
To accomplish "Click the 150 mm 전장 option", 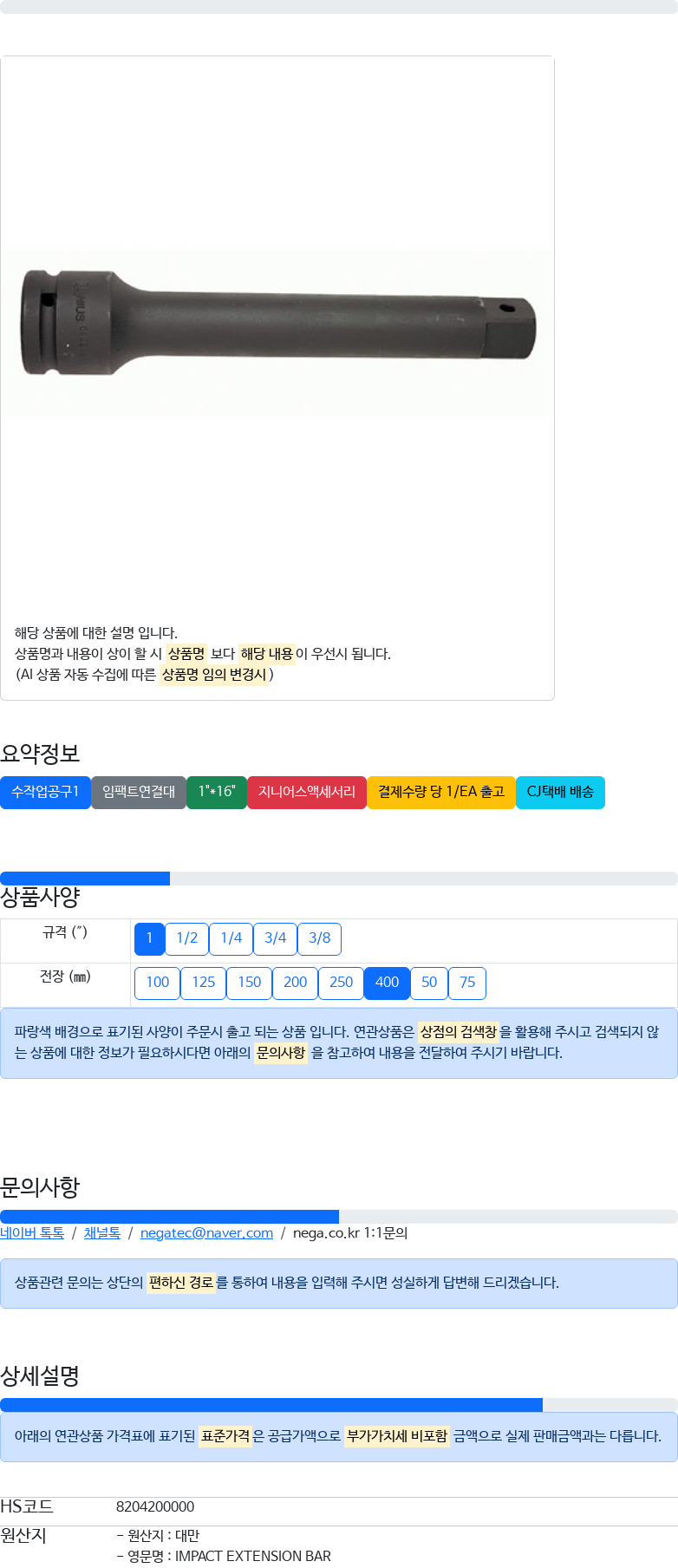I will click(x=249, y=983).
